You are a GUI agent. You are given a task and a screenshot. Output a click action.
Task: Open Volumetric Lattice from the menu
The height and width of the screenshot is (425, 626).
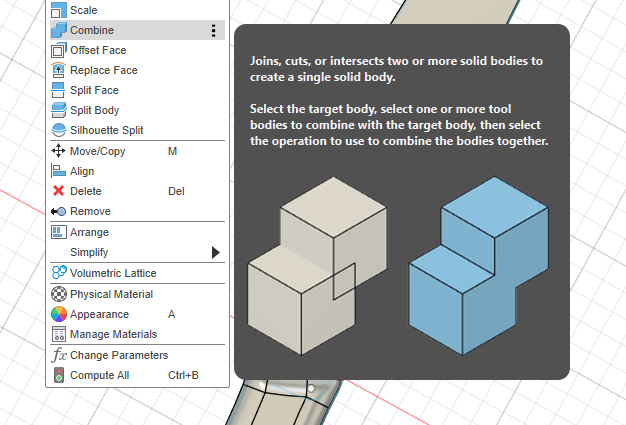click(x=112, y=273)
